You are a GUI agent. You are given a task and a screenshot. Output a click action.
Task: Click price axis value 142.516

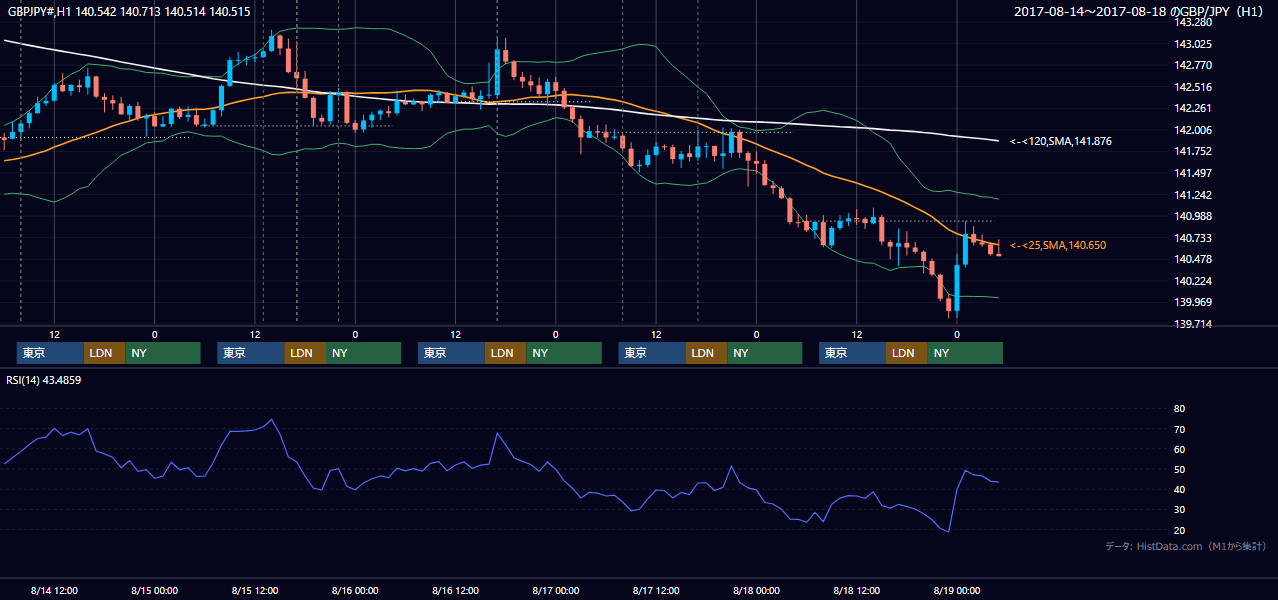tap(1193, 87)
